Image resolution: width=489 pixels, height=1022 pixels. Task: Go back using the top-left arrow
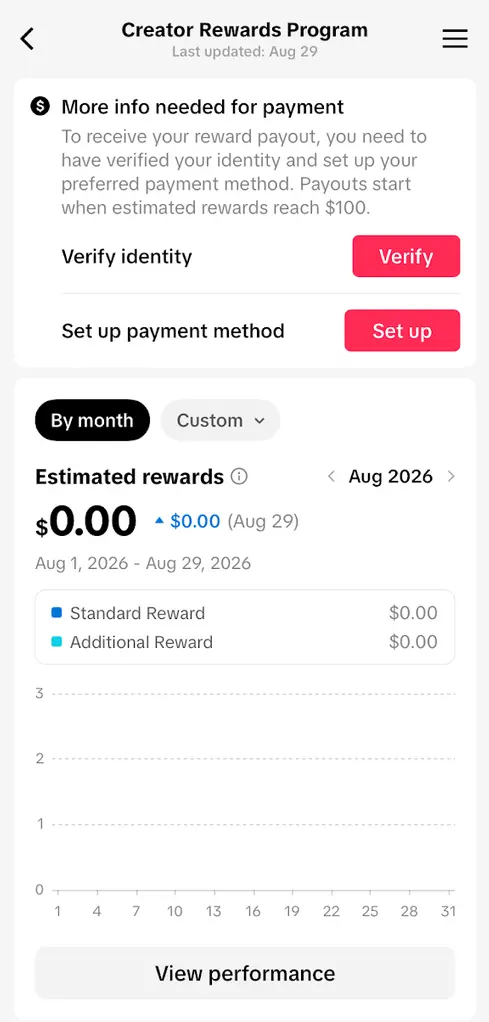[x=27, y=39]
